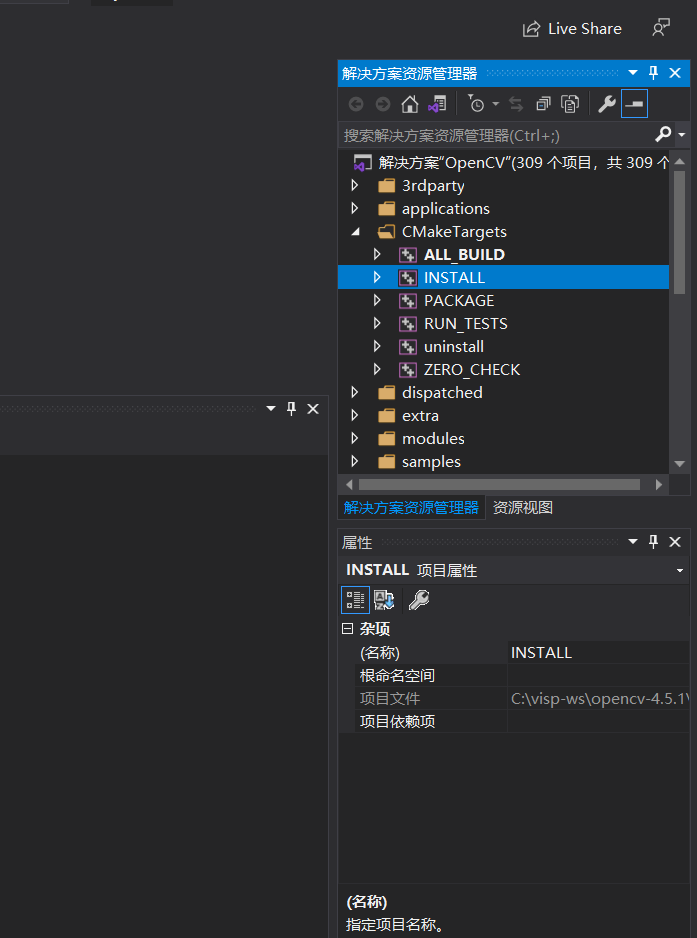The image size is (697, 938).
Task: Click the tree's horizontal scrollbar thumb
Action: pyautogui.click(x=500, y=485)
